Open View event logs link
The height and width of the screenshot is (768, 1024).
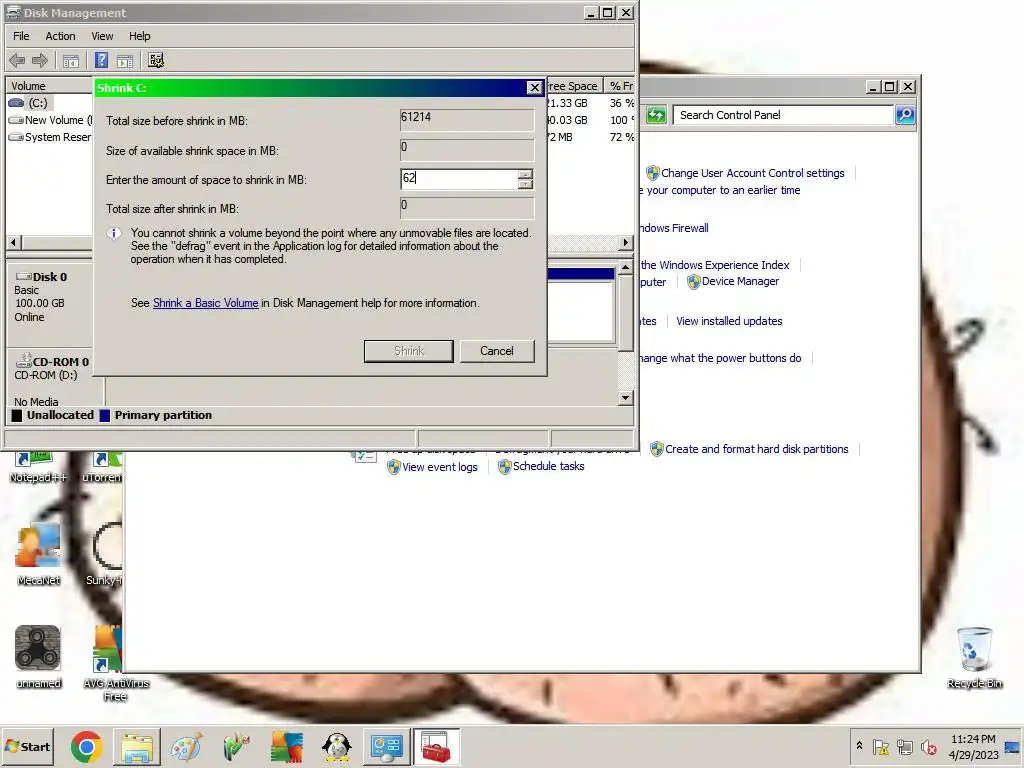440,467
